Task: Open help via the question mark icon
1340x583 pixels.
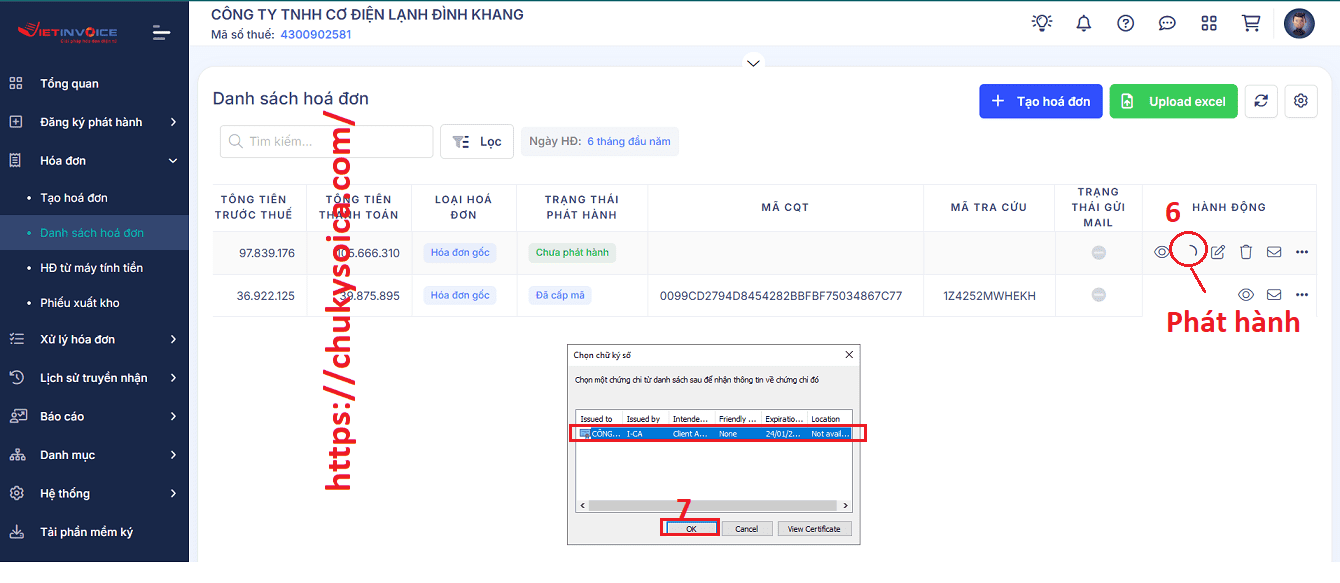Action: [1126, 23]
